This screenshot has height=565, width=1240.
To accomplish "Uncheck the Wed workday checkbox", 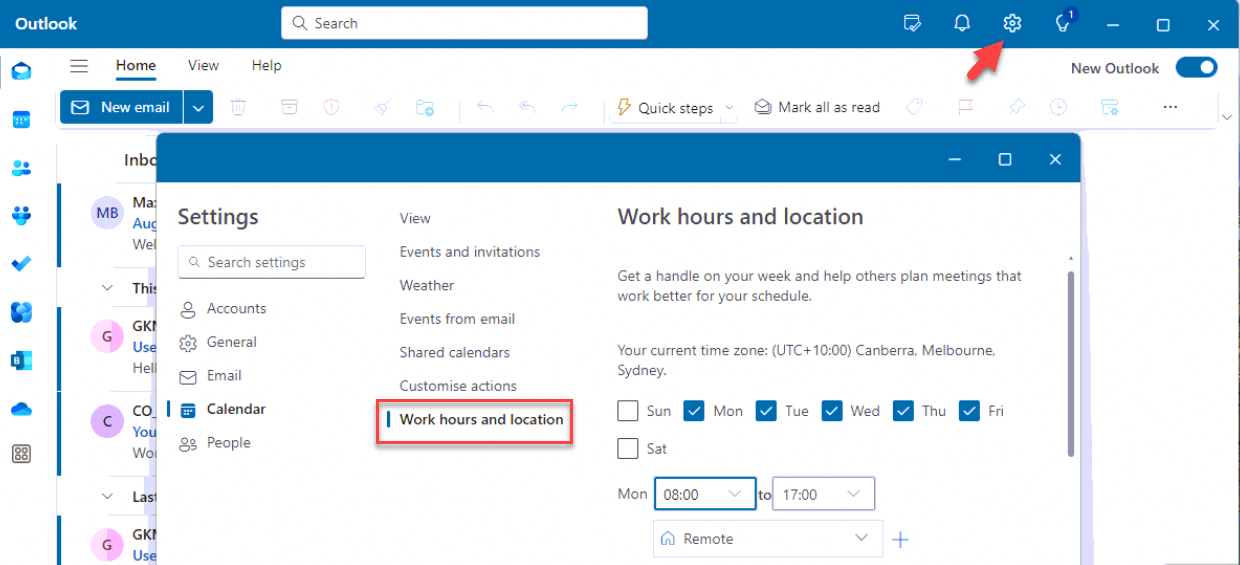I will tap(832, 411).
